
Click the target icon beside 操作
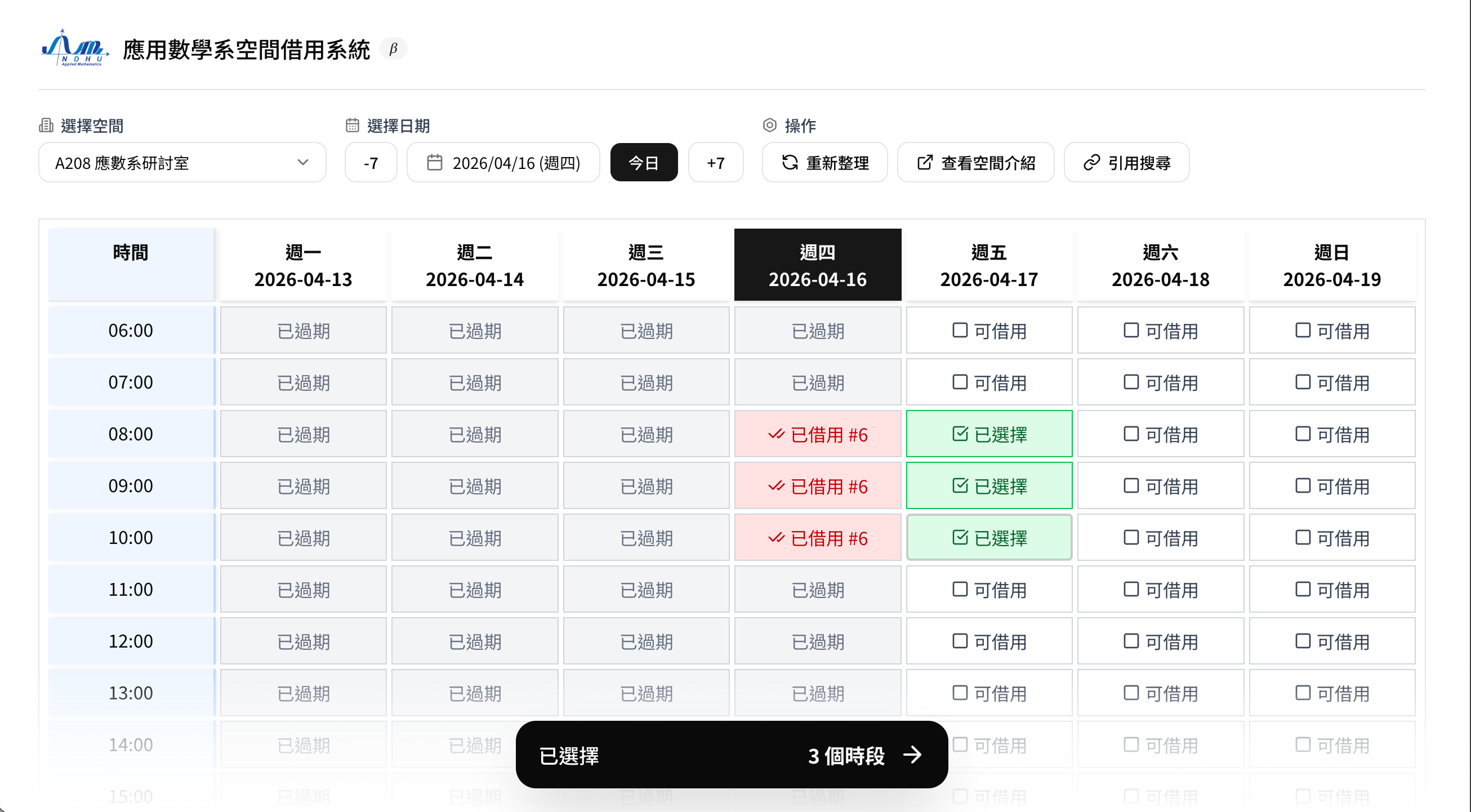click(769, 125)
